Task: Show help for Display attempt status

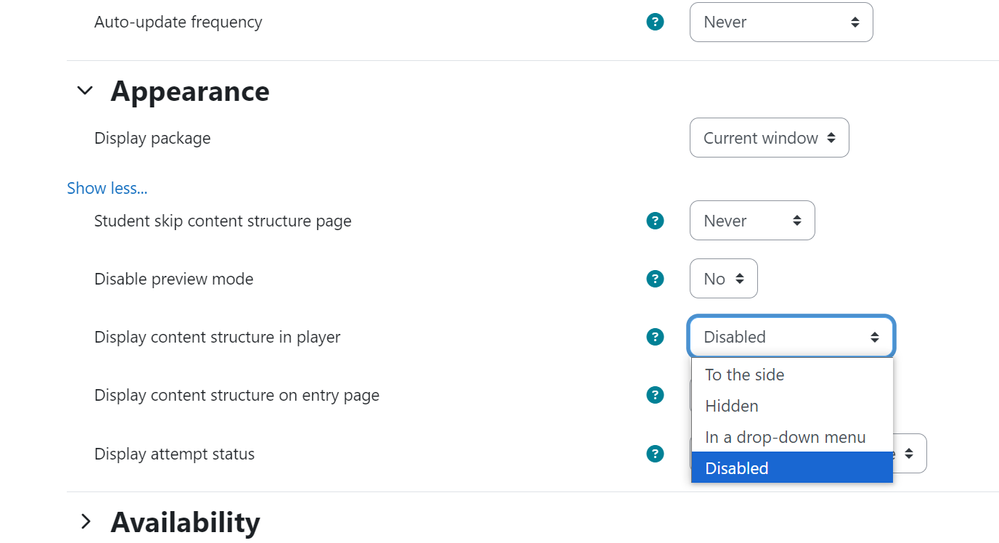Action: 655,454
